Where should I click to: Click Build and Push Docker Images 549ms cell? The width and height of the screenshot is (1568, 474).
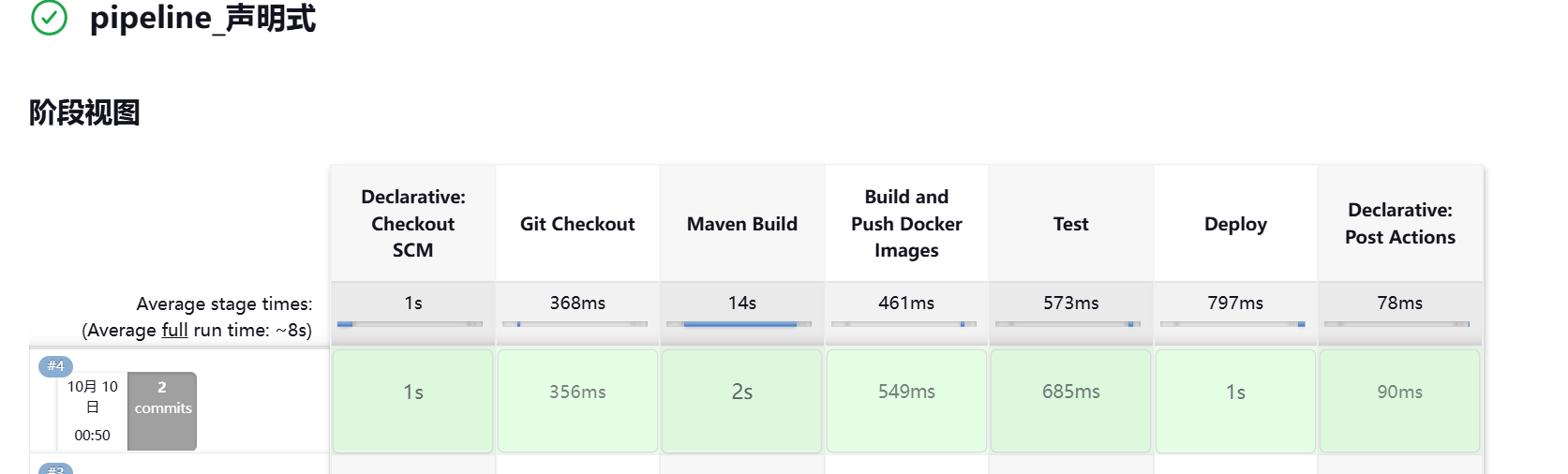(906, 400)
